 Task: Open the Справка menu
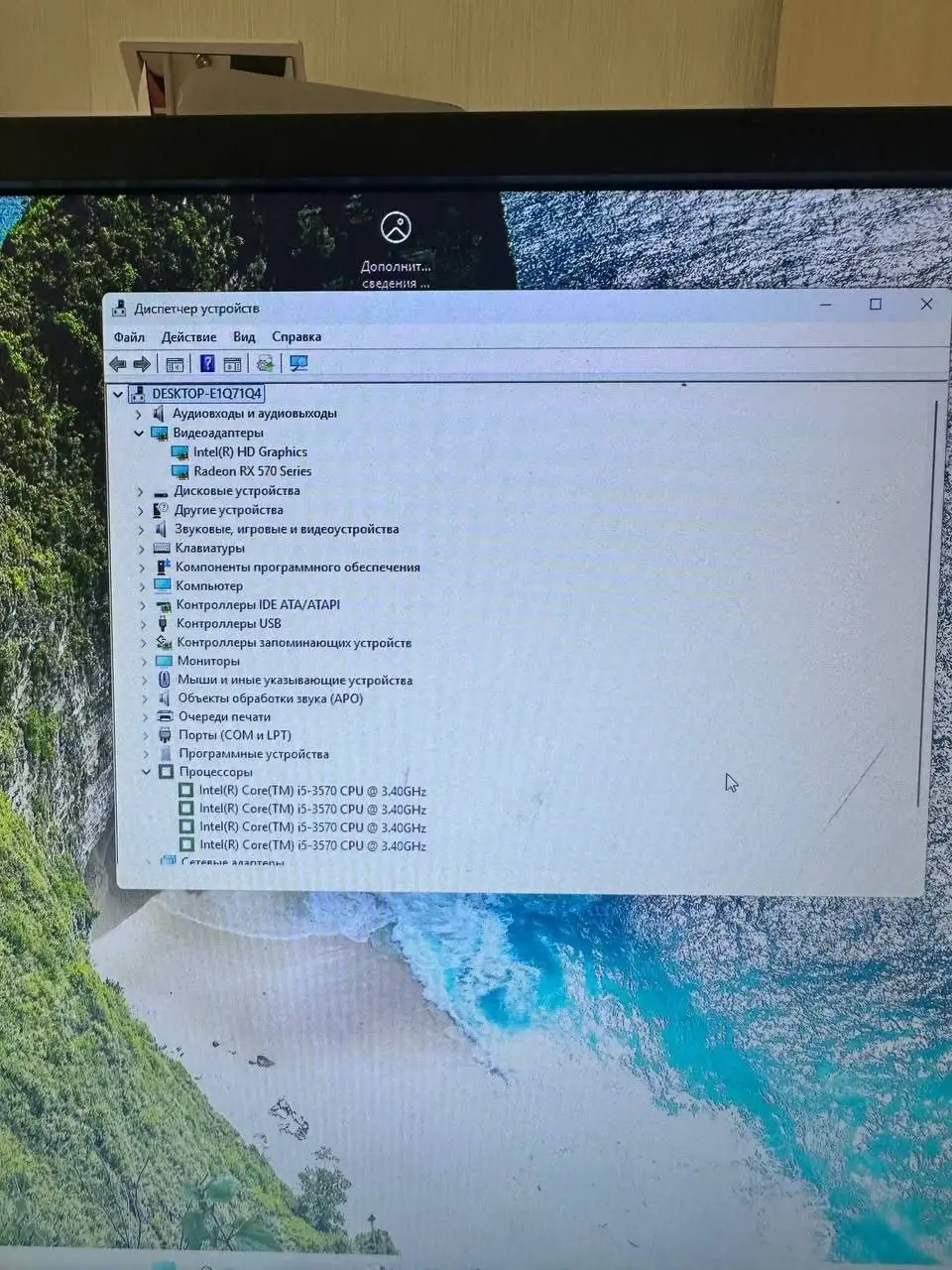pos(297,337)
